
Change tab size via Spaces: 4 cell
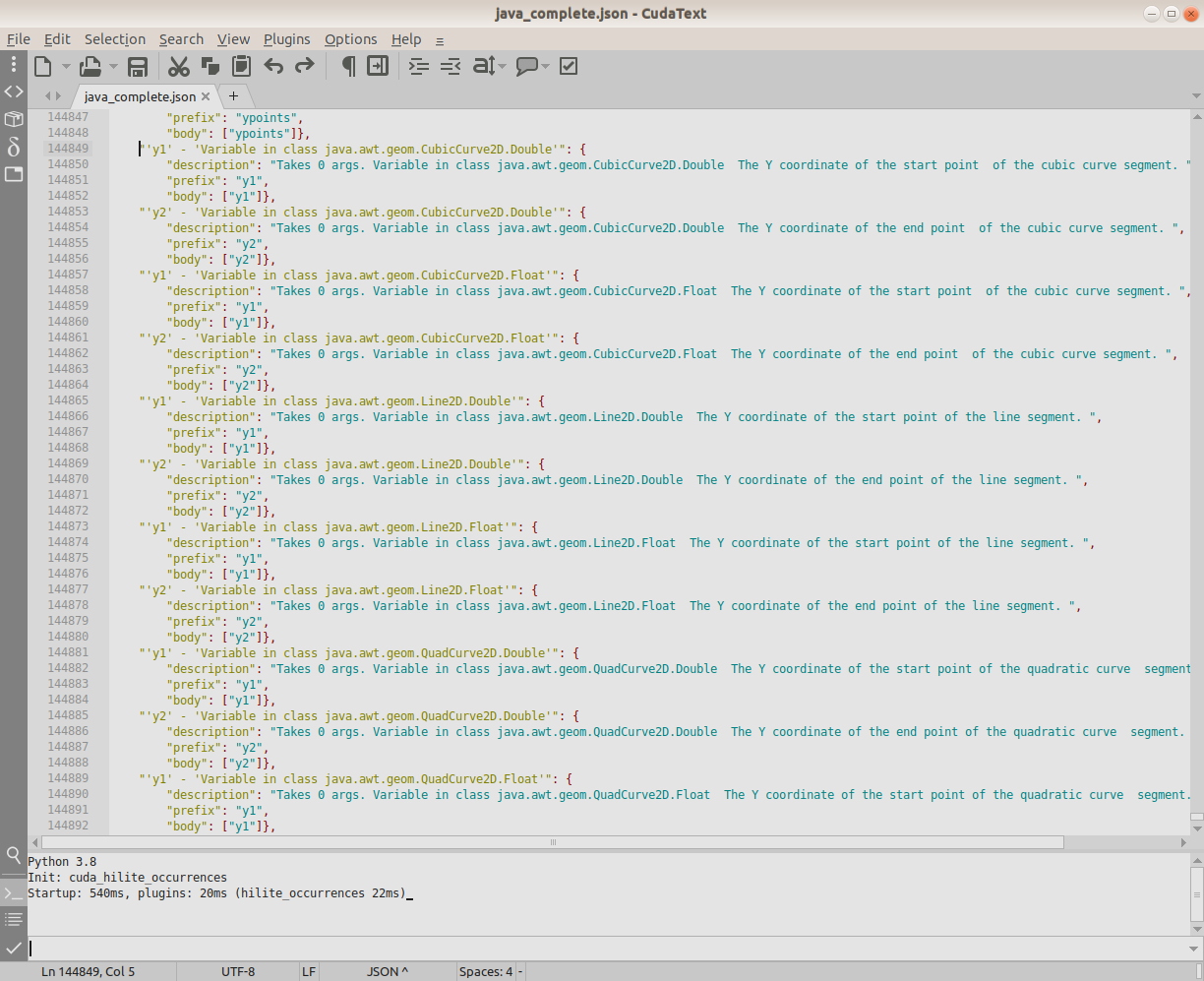(486, 971)
